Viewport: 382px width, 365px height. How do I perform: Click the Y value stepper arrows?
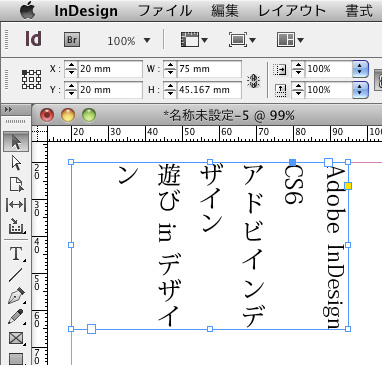pos(71,90)
